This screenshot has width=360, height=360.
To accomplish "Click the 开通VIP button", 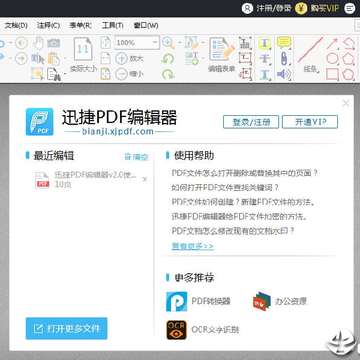I will (x=310, y=122).
